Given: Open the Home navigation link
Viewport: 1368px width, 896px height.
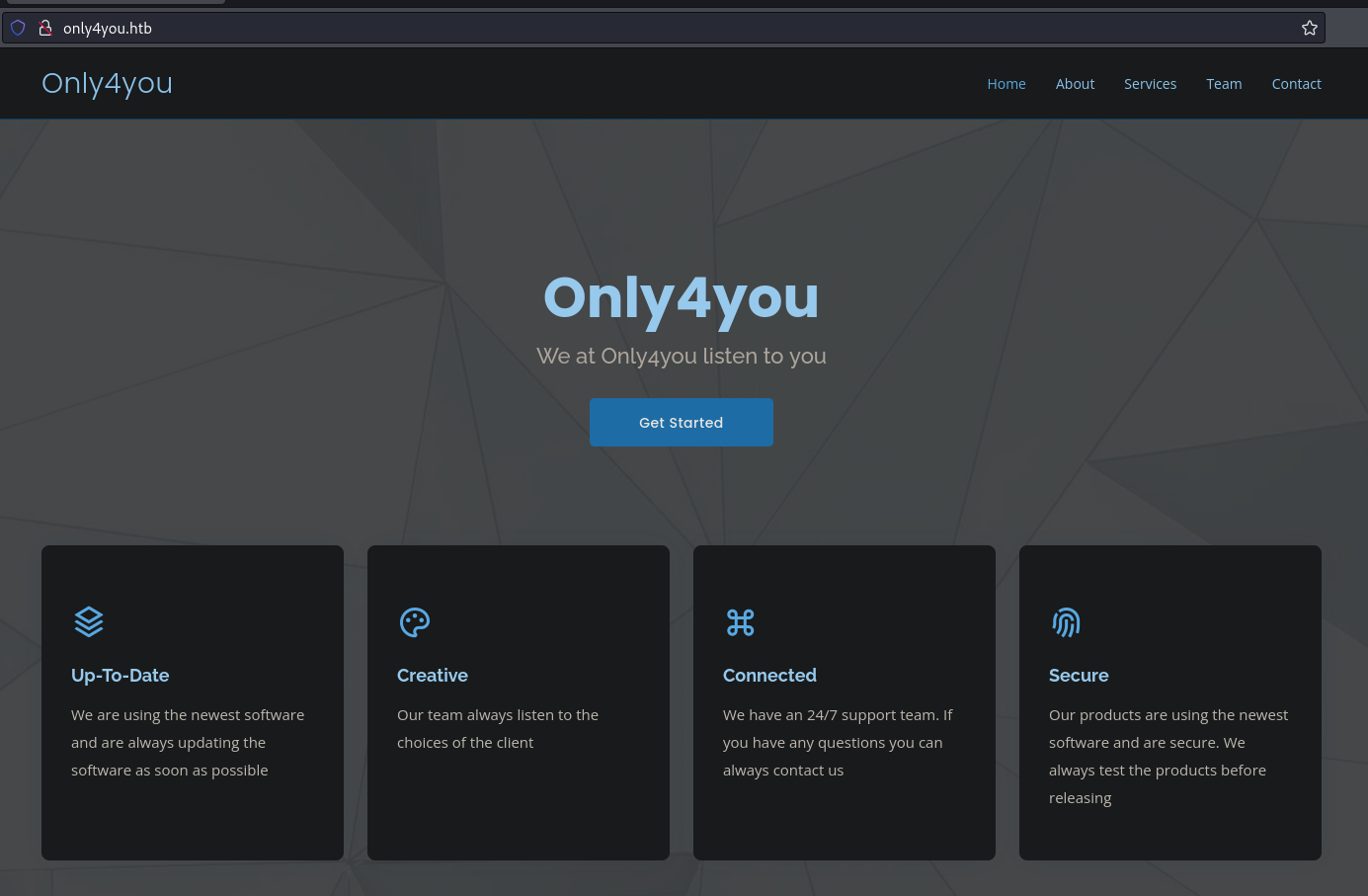Looking at the screenshot, I should pos(1006,84).
